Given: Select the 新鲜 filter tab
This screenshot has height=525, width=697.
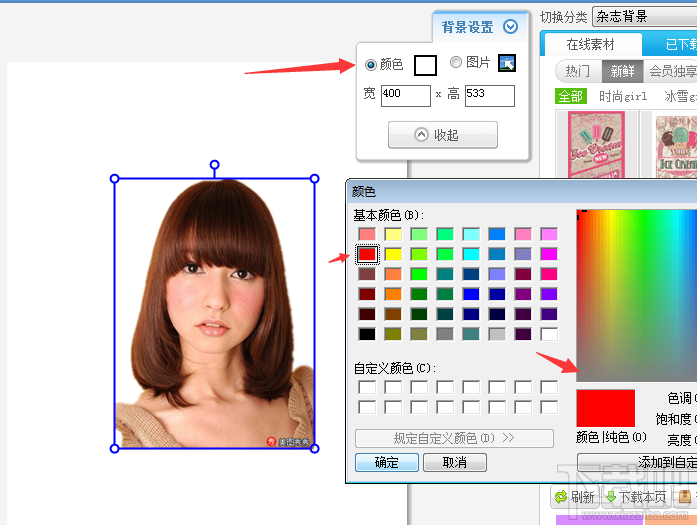Looking at the screenshot, I should pyautogui.click(x=622, y=71).
